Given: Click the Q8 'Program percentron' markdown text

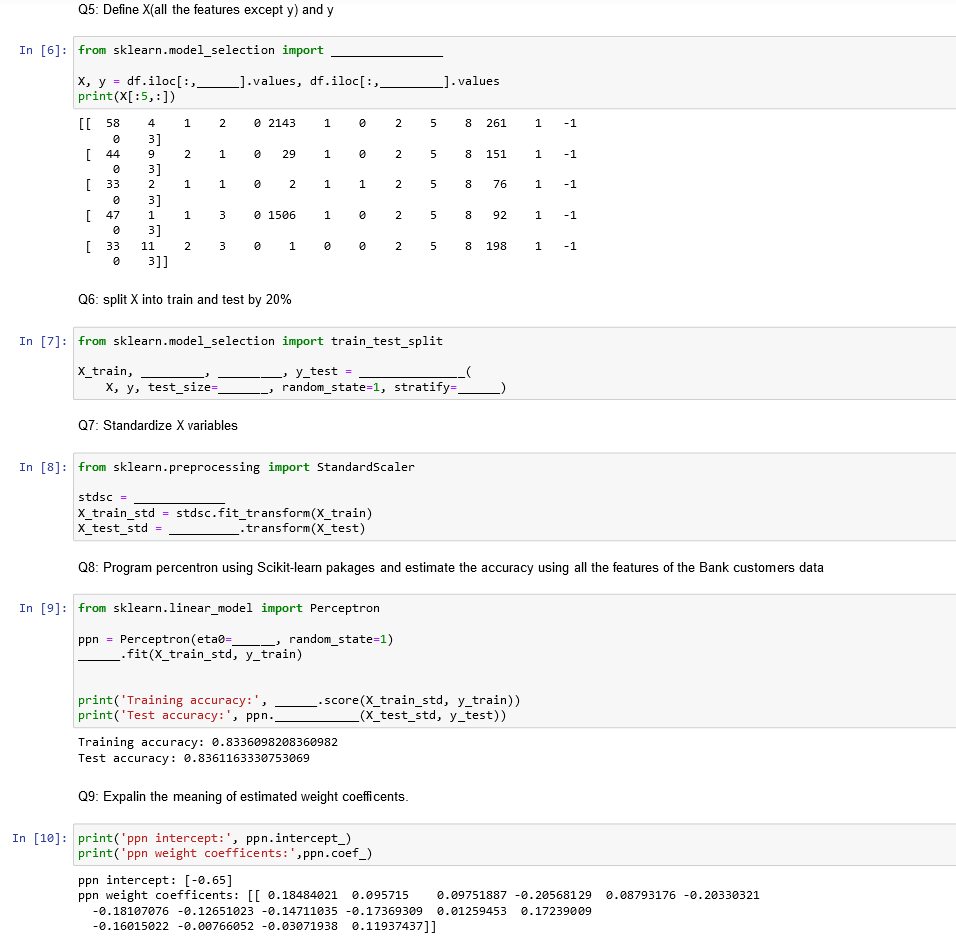Looking at the screenshot, I should [x=451, y=568].
